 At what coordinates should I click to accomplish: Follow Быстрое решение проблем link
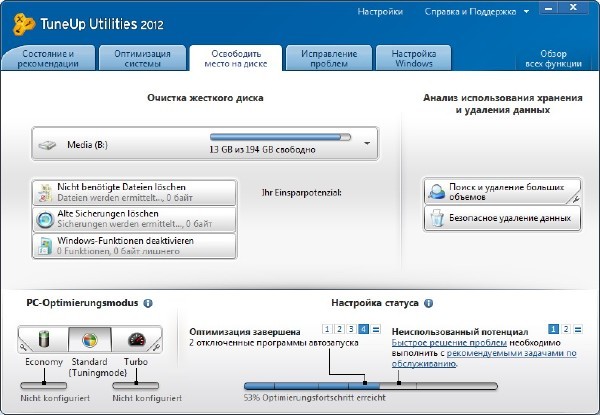pos(449,343)
